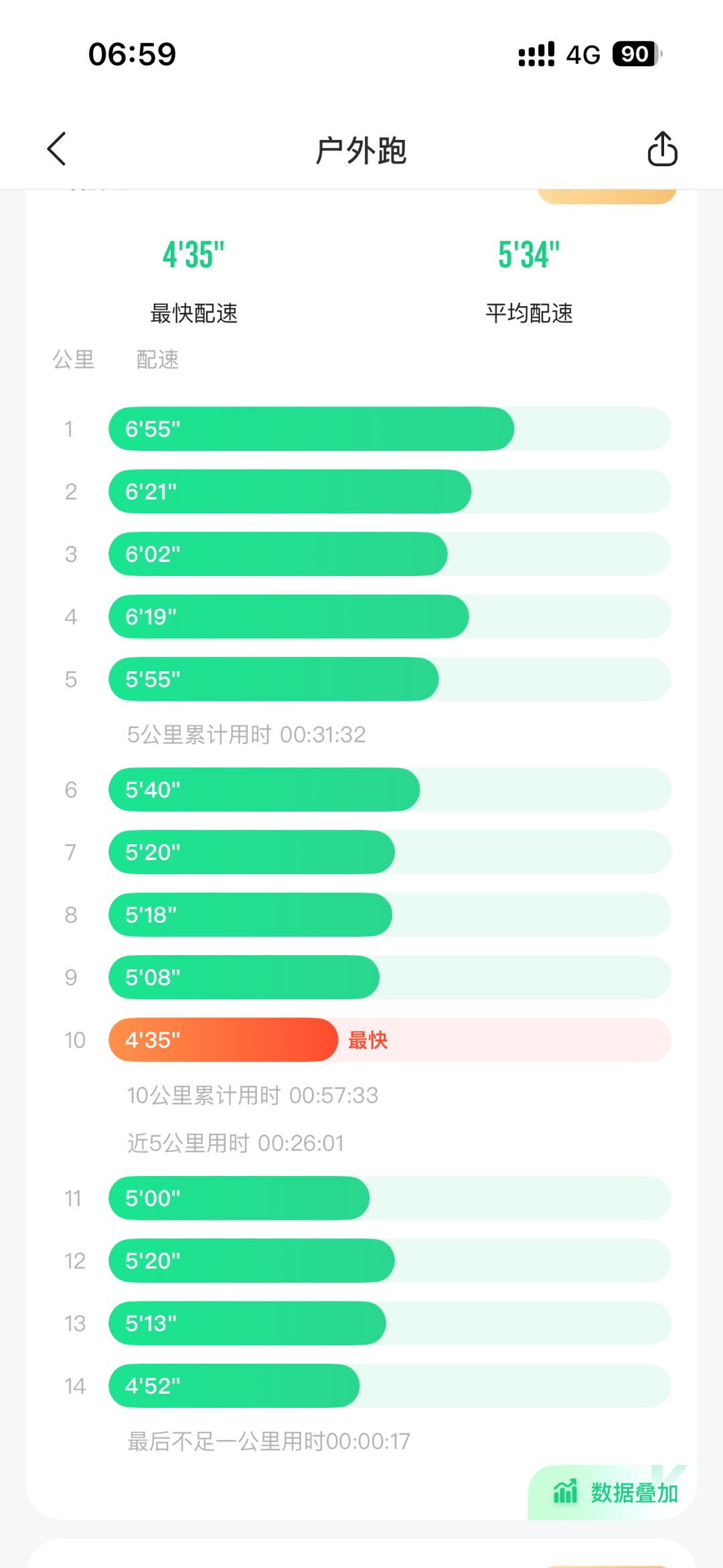Tap the 平均配速 average pace value

[x=529, y=255]
